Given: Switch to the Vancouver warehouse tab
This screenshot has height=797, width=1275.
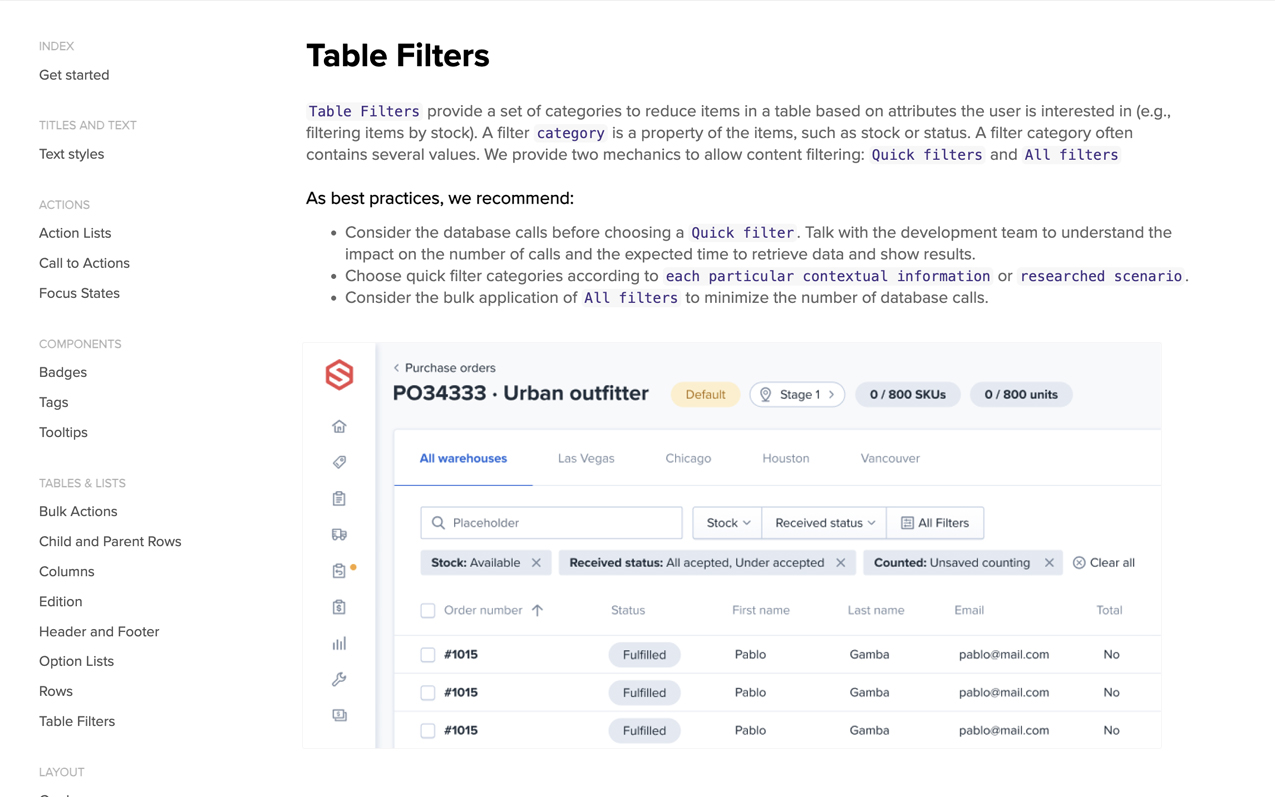Looking at the screenshot, I should tap(890, 459).
